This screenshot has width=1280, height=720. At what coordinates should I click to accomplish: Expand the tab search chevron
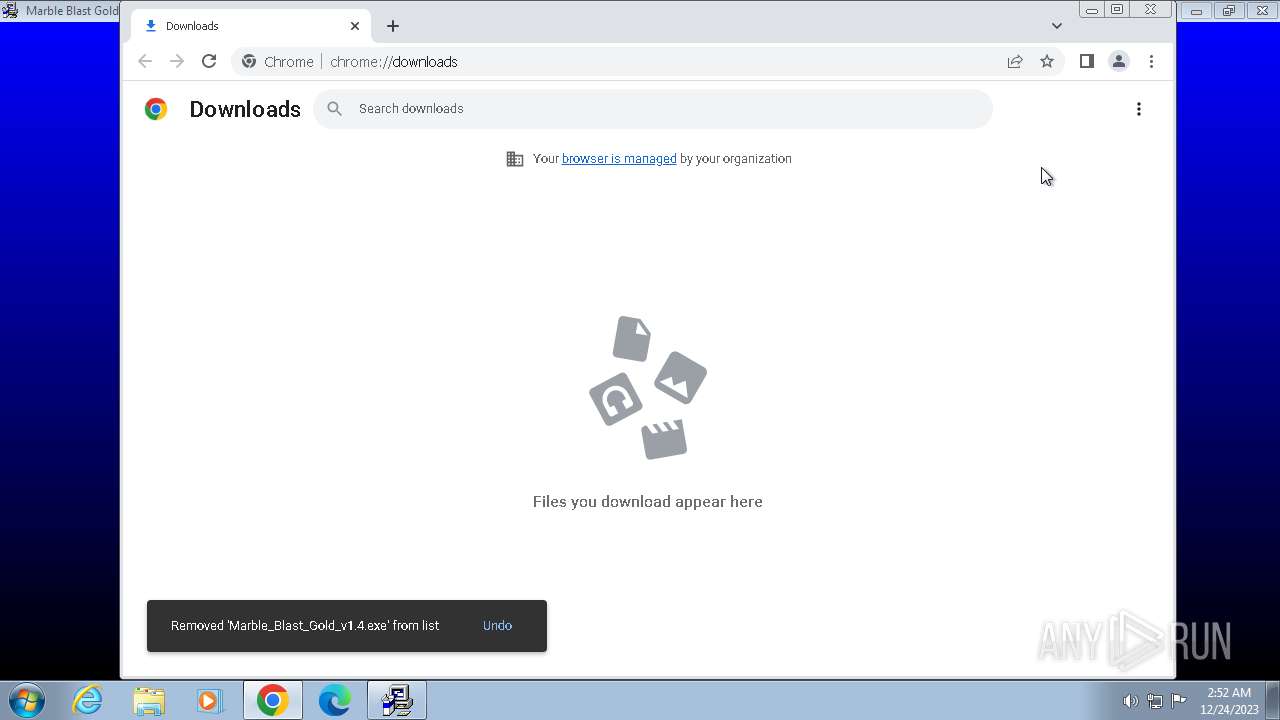[x=1057, y=26]
